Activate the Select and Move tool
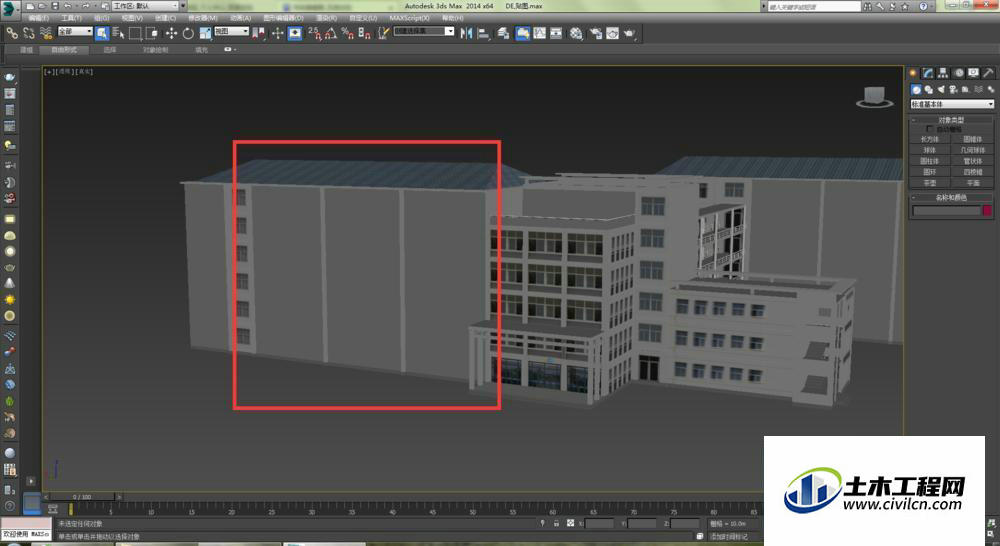This screenshot has height=546, width=1000. [x=171, y=33]
